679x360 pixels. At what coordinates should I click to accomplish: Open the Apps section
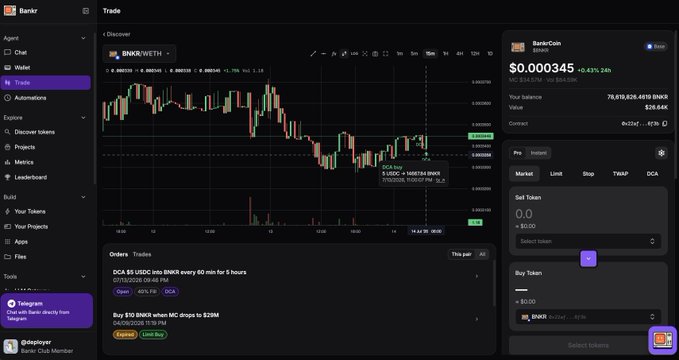45,242
